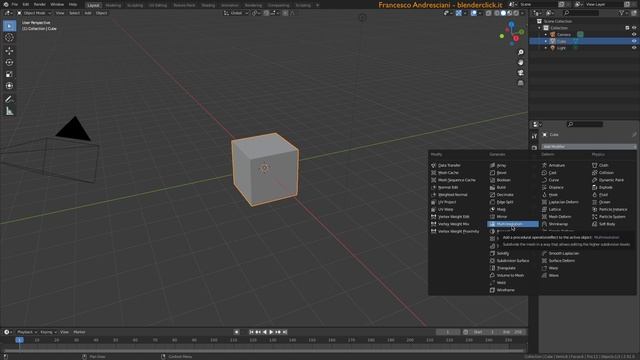
Task: Click the viewport navigation gizmo Z axis
Action: tap(511, 25)
